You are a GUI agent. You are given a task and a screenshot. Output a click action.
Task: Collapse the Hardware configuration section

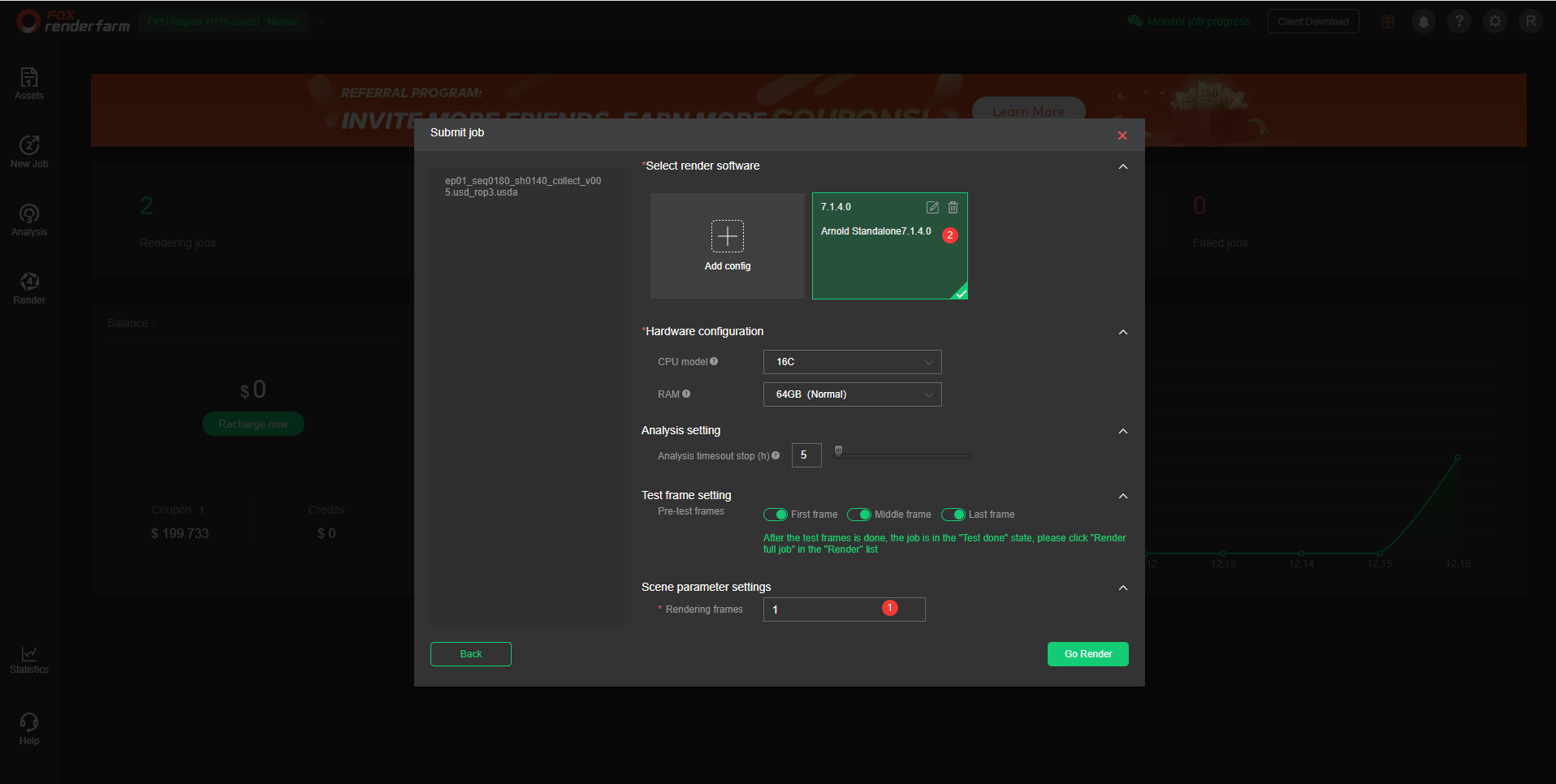tap(1123, 332)
